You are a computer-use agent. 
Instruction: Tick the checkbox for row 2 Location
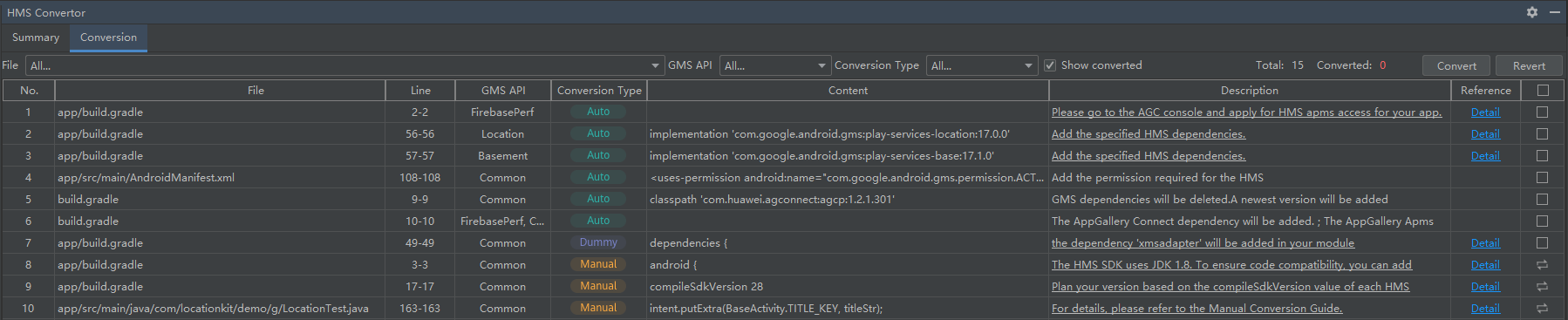(1542, 133)
